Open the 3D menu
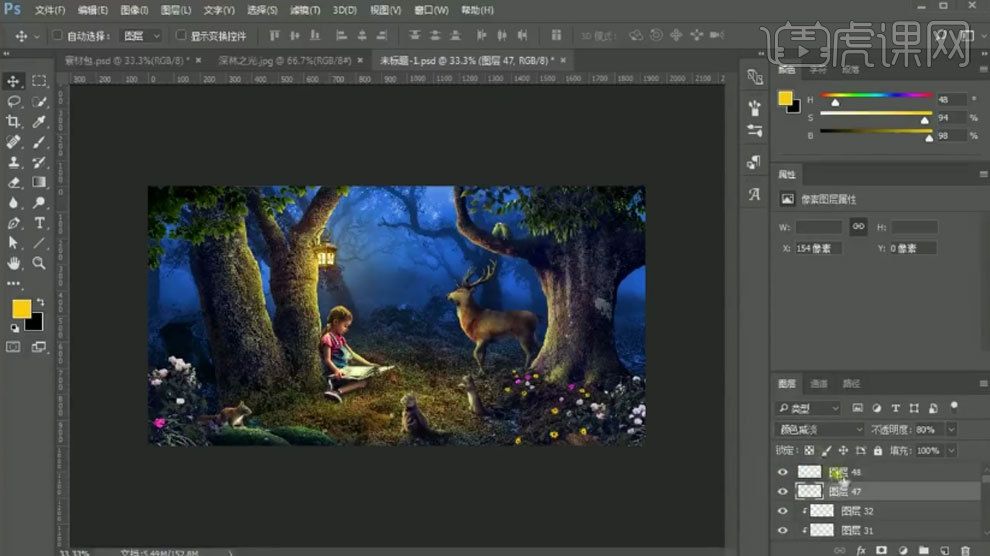The image size is (990, 556). (345, 10)
